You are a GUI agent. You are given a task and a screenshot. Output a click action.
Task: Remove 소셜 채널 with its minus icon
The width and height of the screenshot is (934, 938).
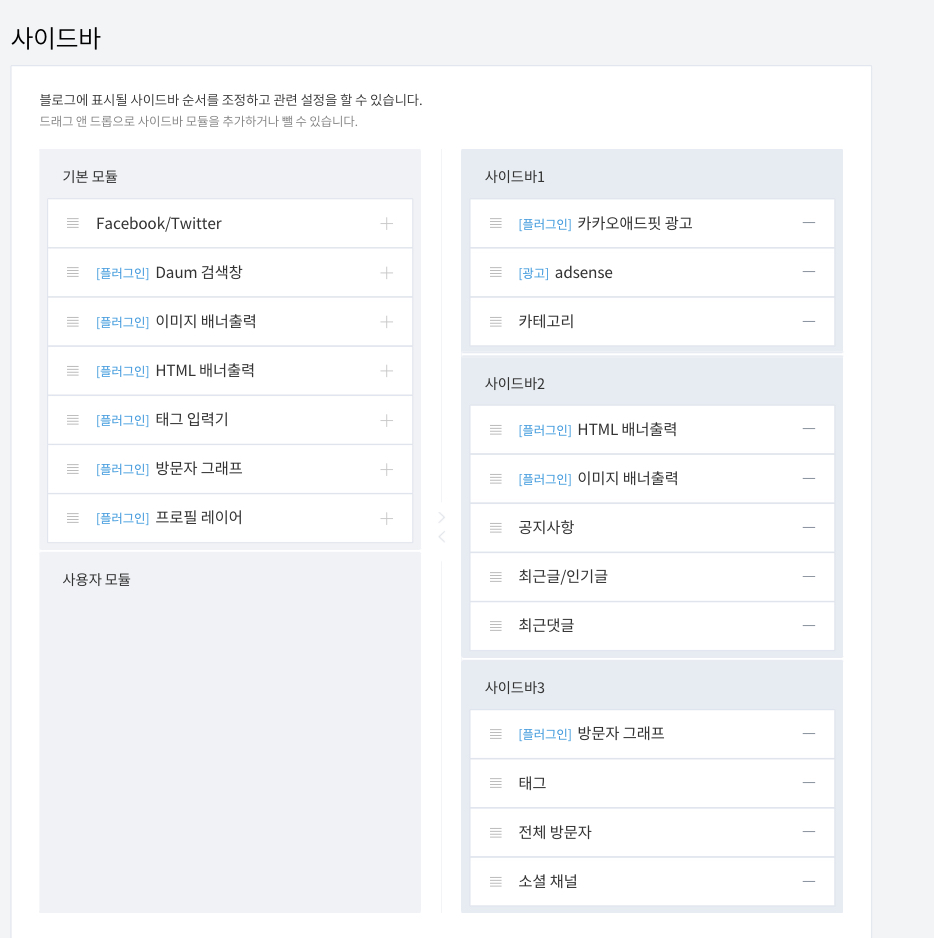coord(809,881)
